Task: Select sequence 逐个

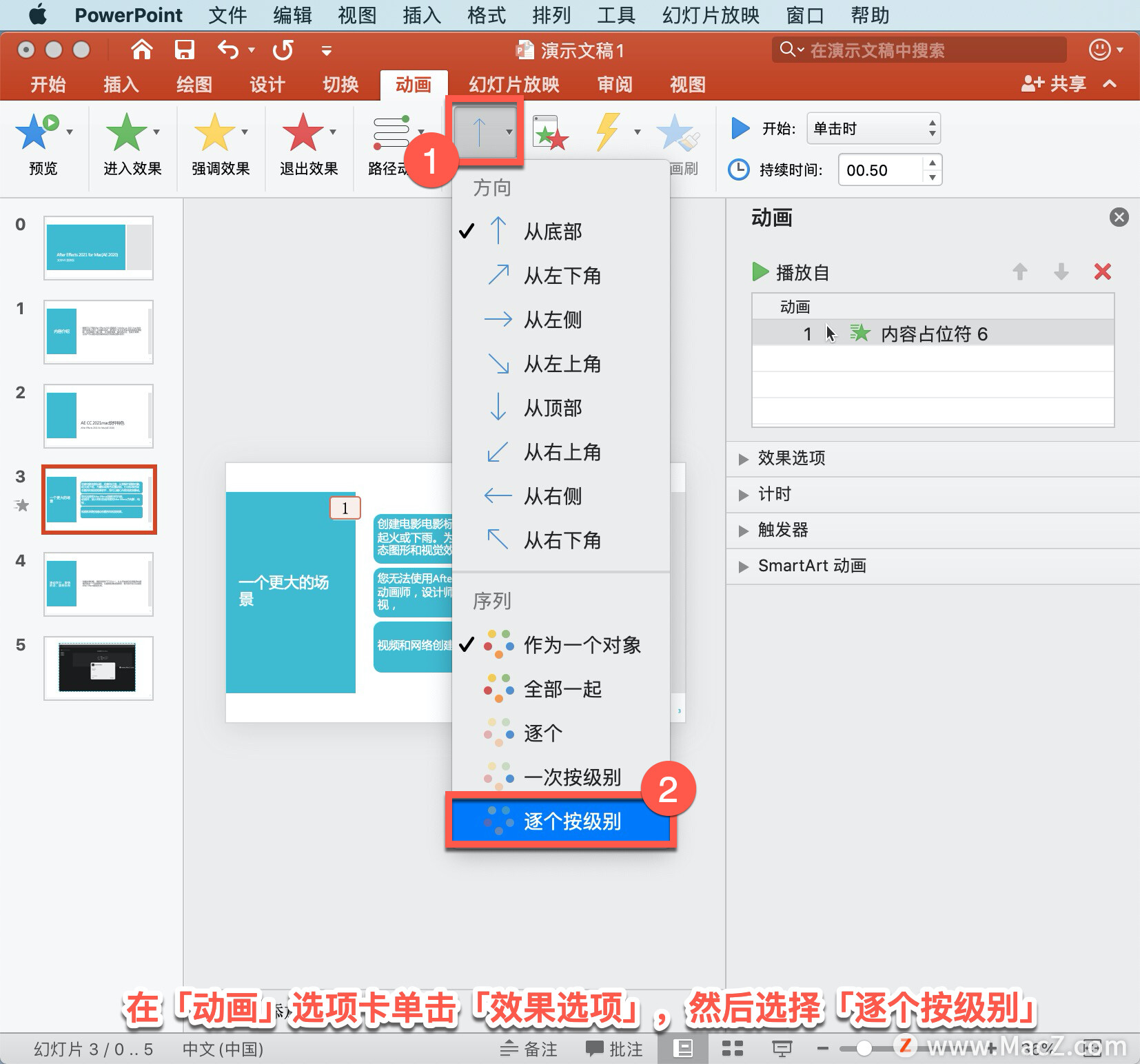Action: (561, 733)
